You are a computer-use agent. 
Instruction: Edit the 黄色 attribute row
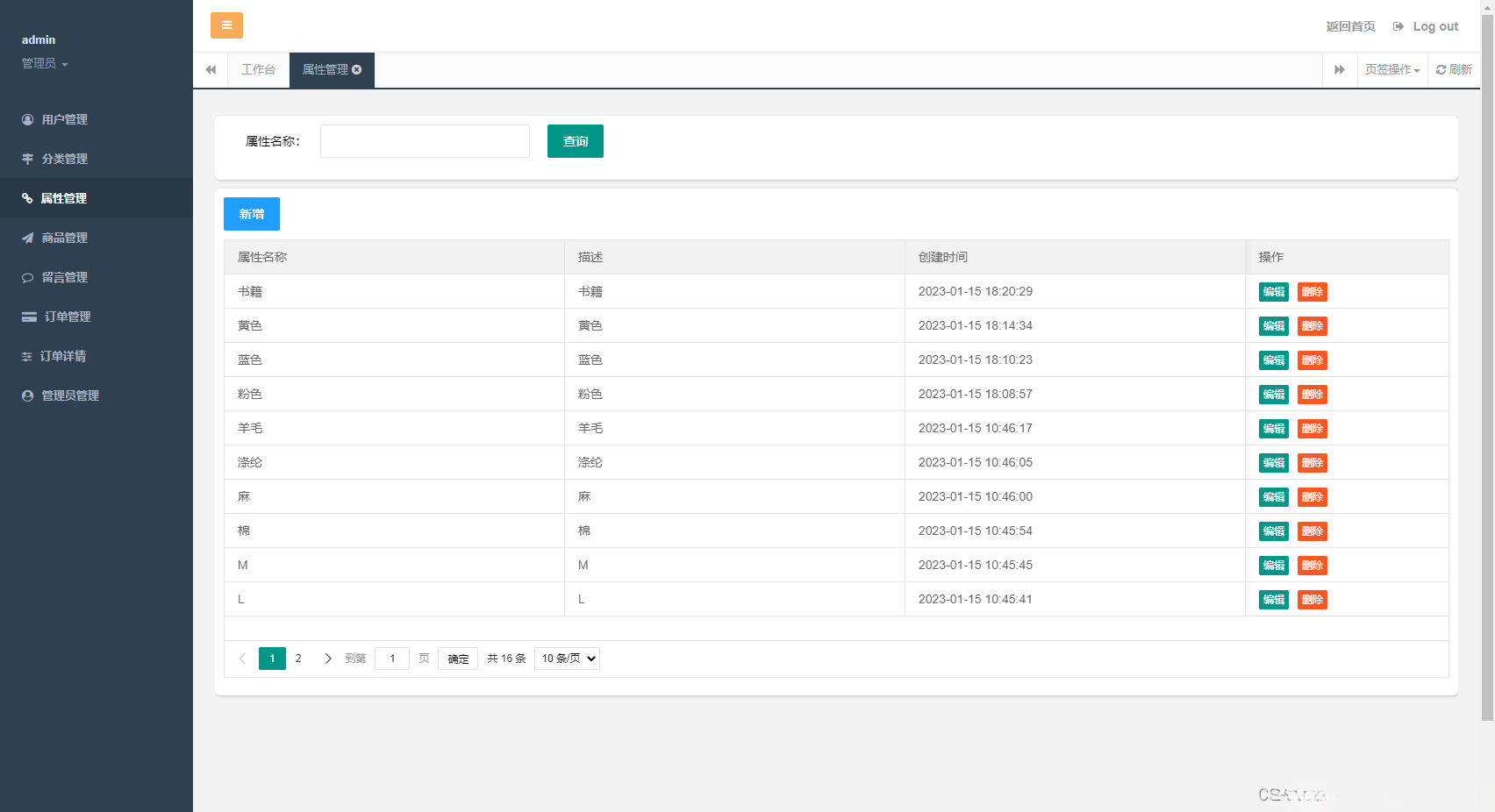click(x=1274, y=326)
